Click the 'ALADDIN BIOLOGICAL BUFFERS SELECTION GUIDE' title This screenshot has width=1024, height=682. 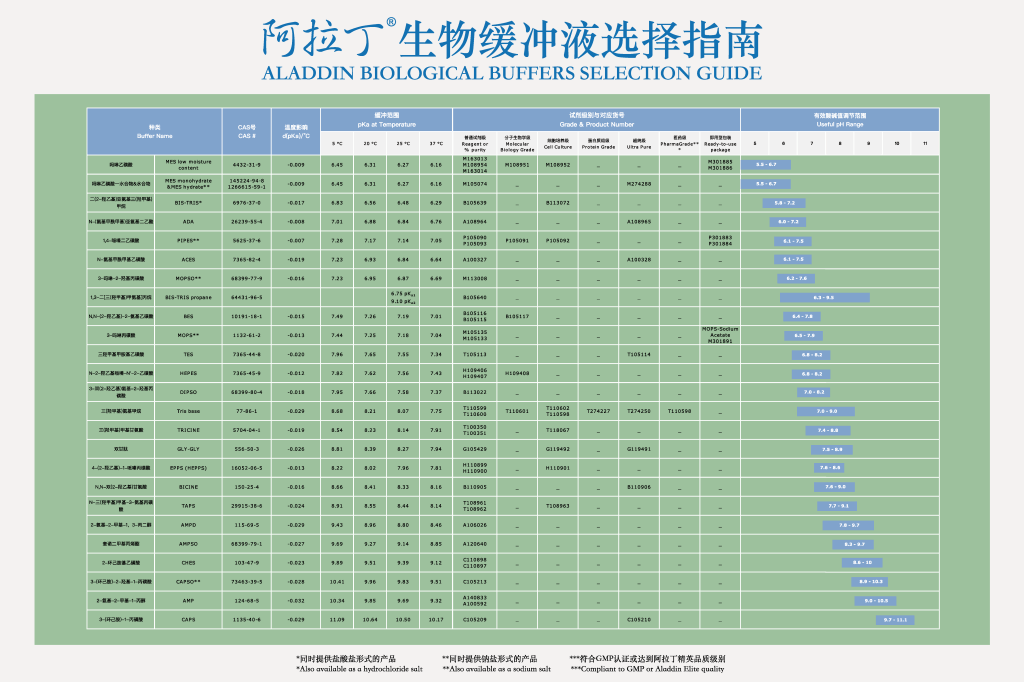coord(512,73)
